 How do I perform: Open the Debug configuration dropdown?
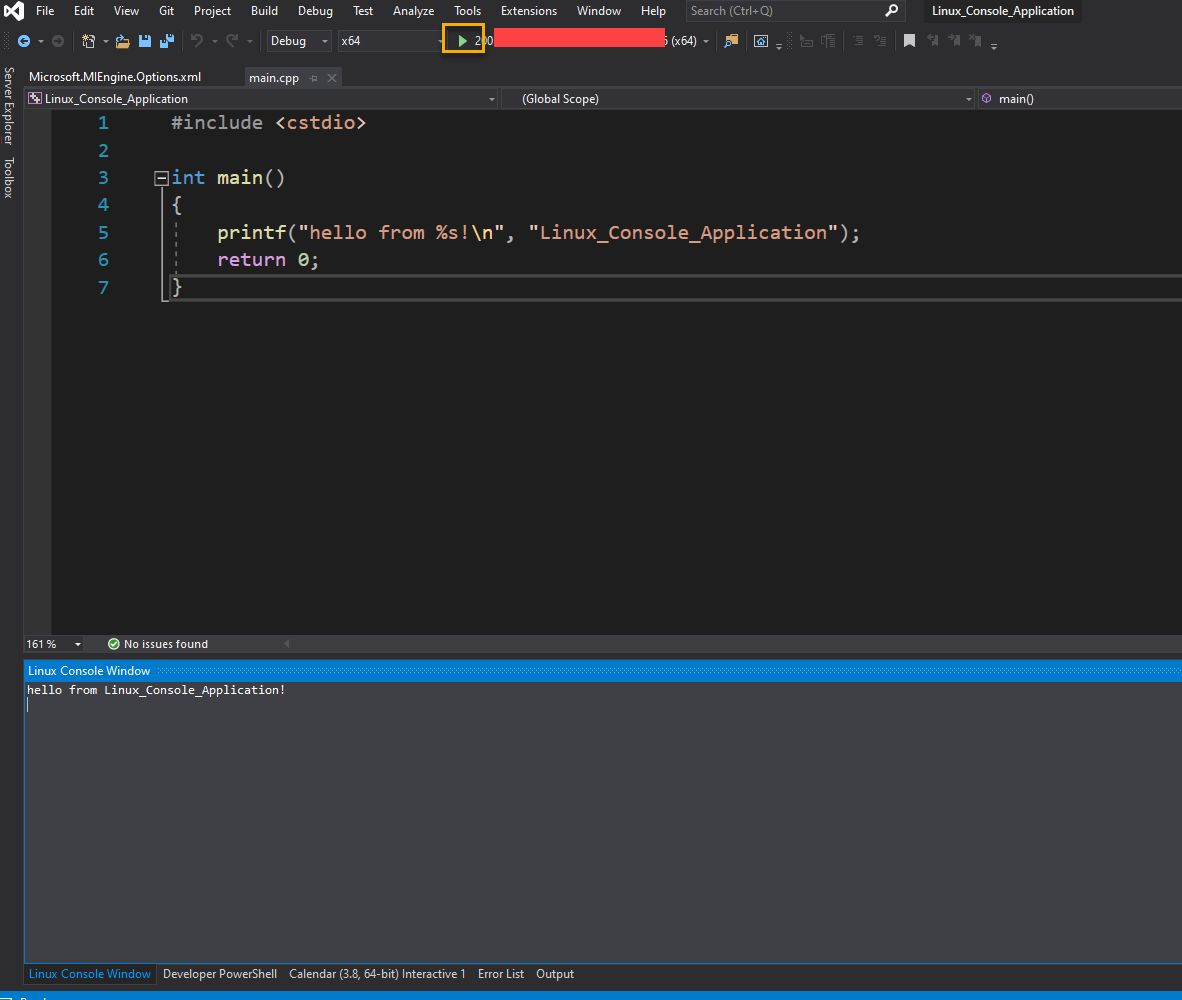(x=299, y=41)
